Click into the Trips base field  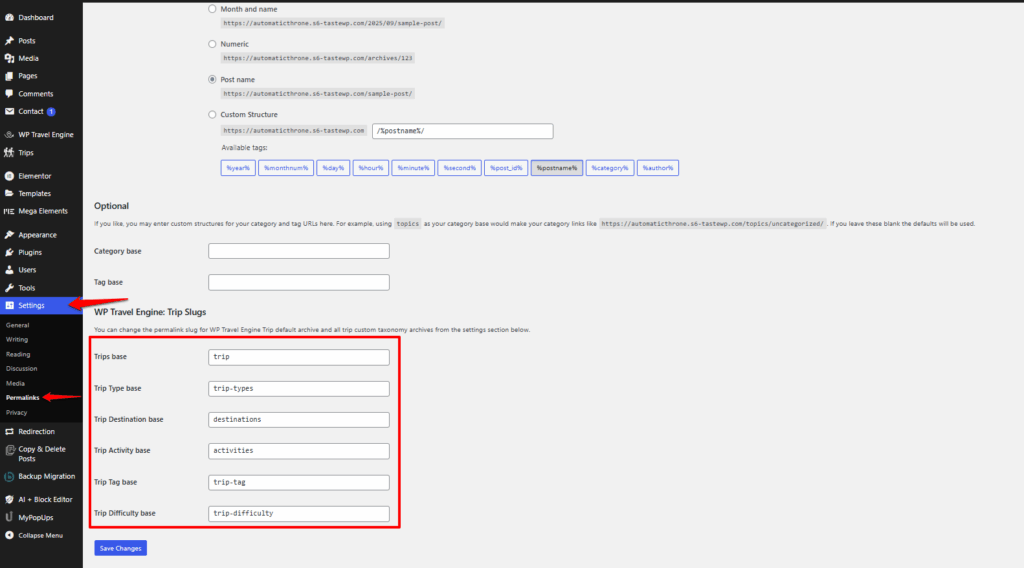[299, 357]
